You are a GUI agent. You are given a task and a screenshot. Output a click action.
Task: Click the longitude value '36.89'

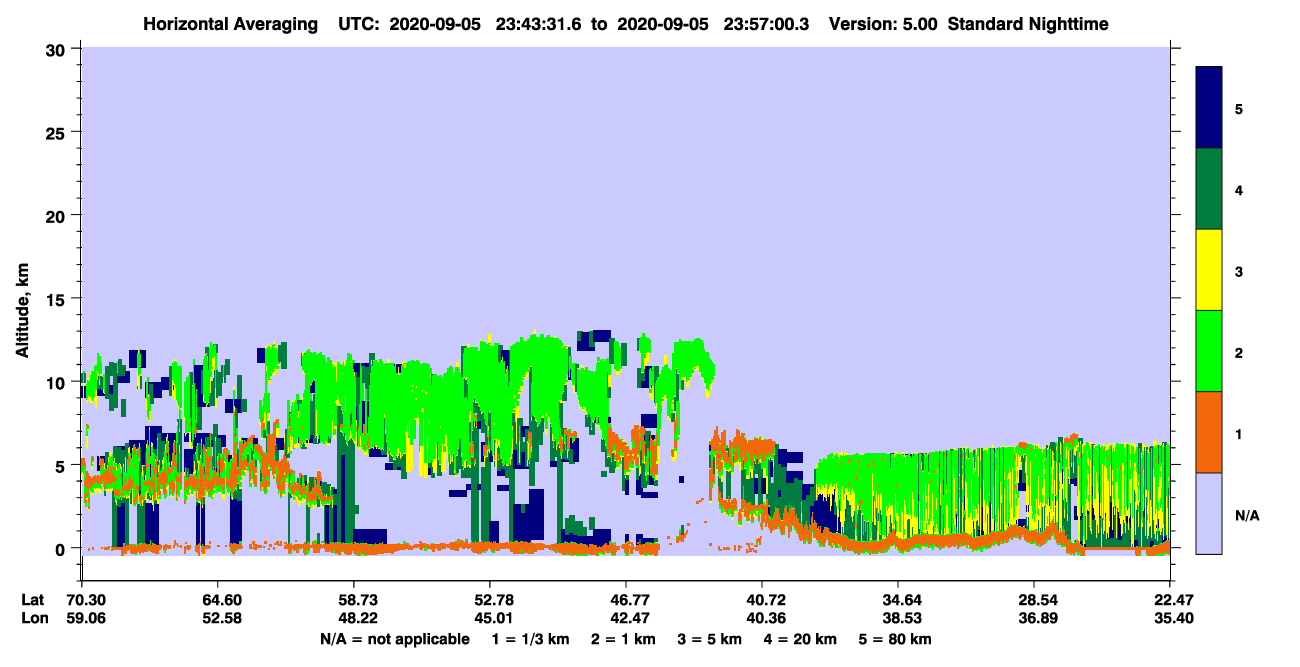(1034, 618)
